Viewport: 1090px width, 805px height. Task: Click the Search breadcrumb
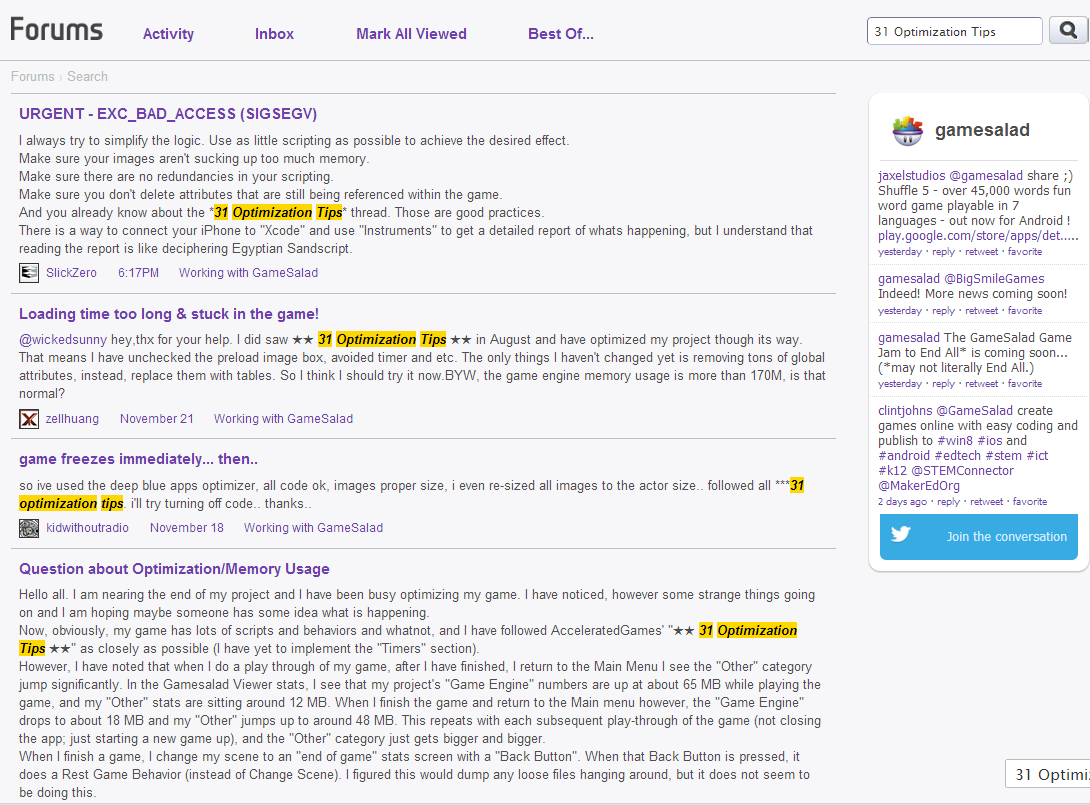88,76
